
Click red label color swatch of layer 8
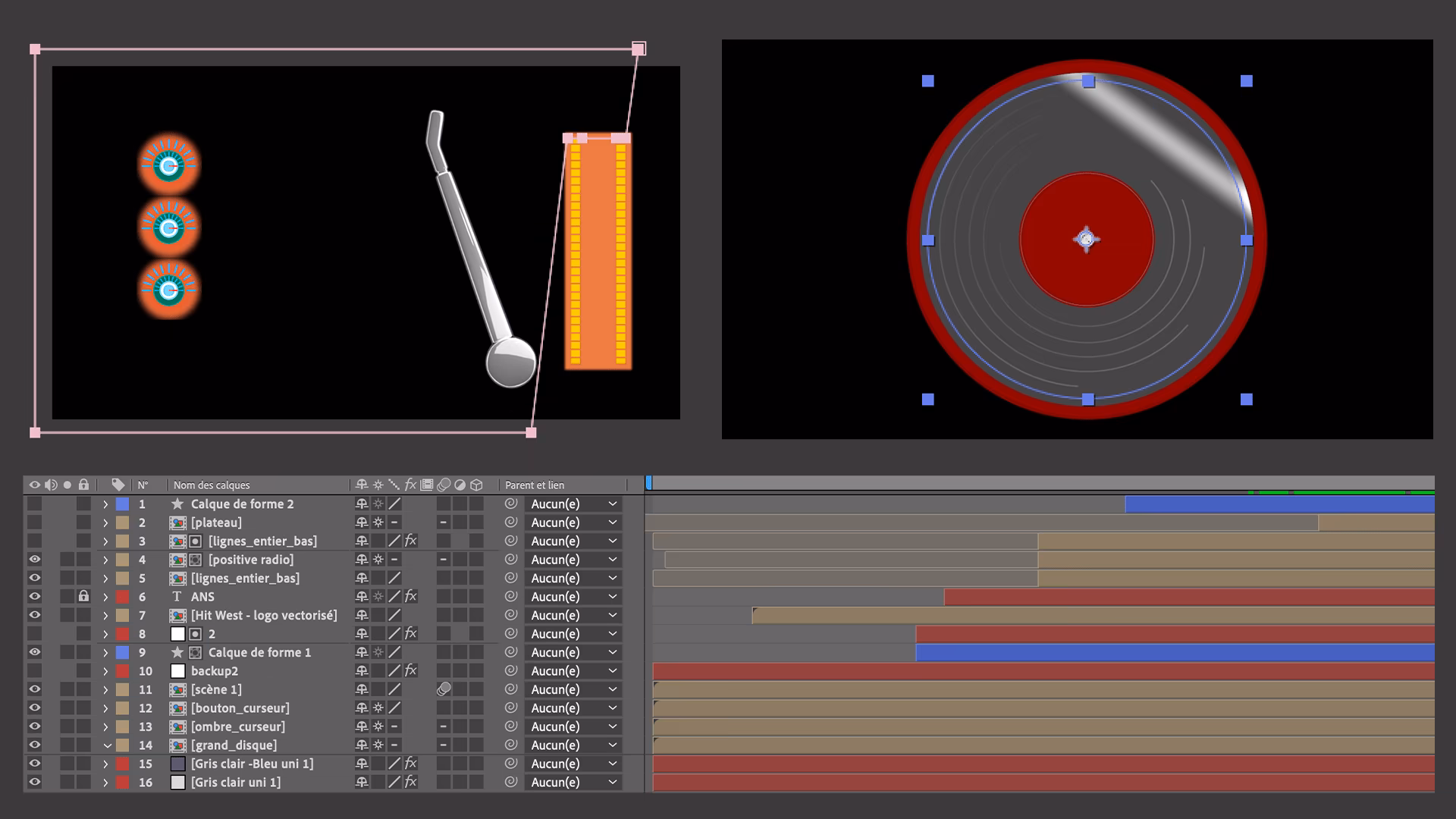pos(122,634)
